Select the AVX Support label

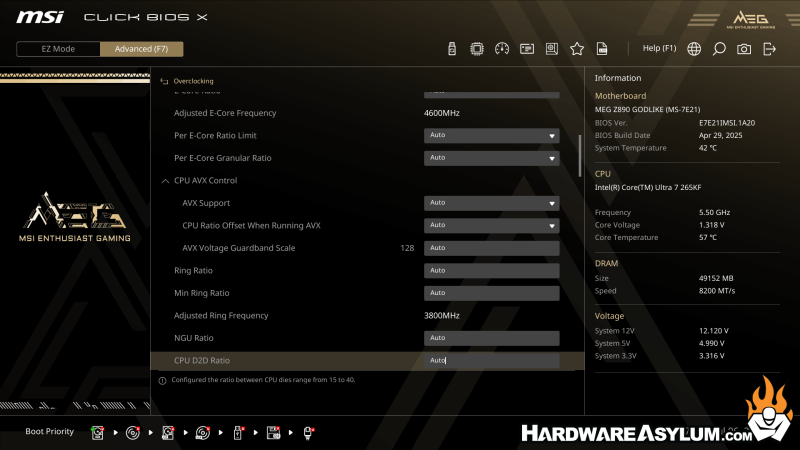(206, 203)
